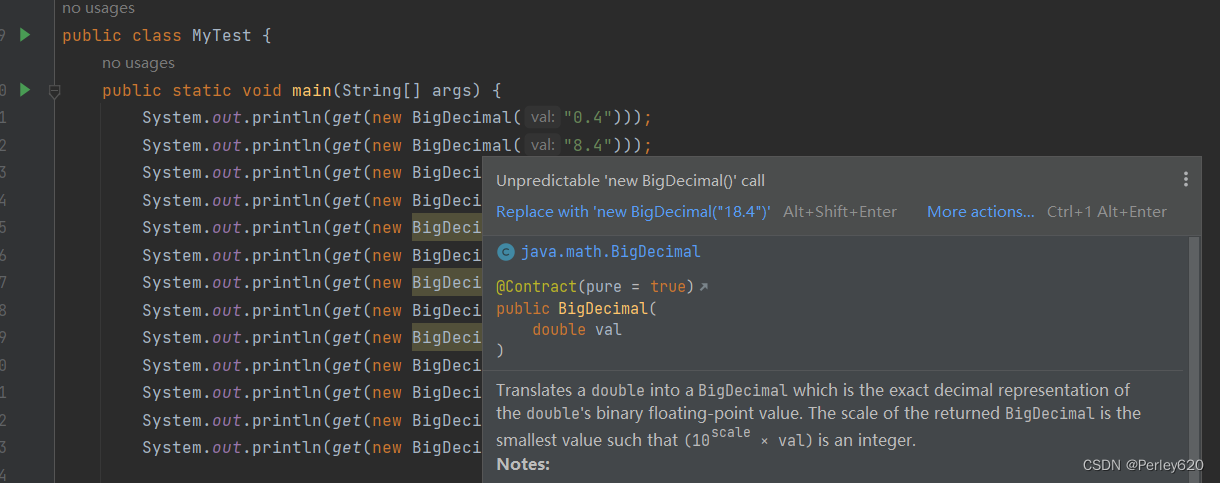This screenshot has height=483, width=1220.
Task: Follow the java.math.BigDecimal link
Action: tap(610, 252)
